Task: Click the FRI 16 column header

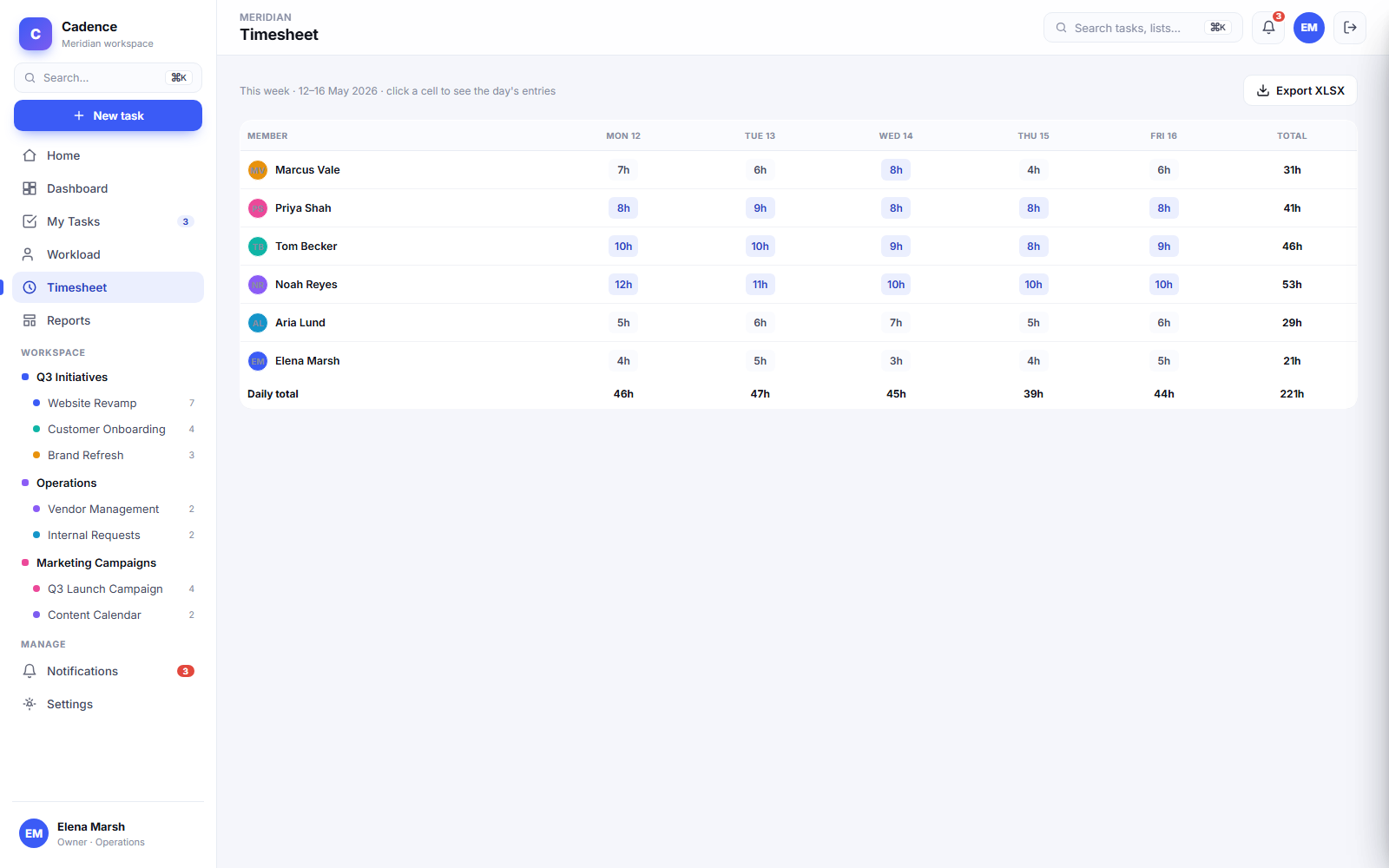Action: click(1163, 136)
